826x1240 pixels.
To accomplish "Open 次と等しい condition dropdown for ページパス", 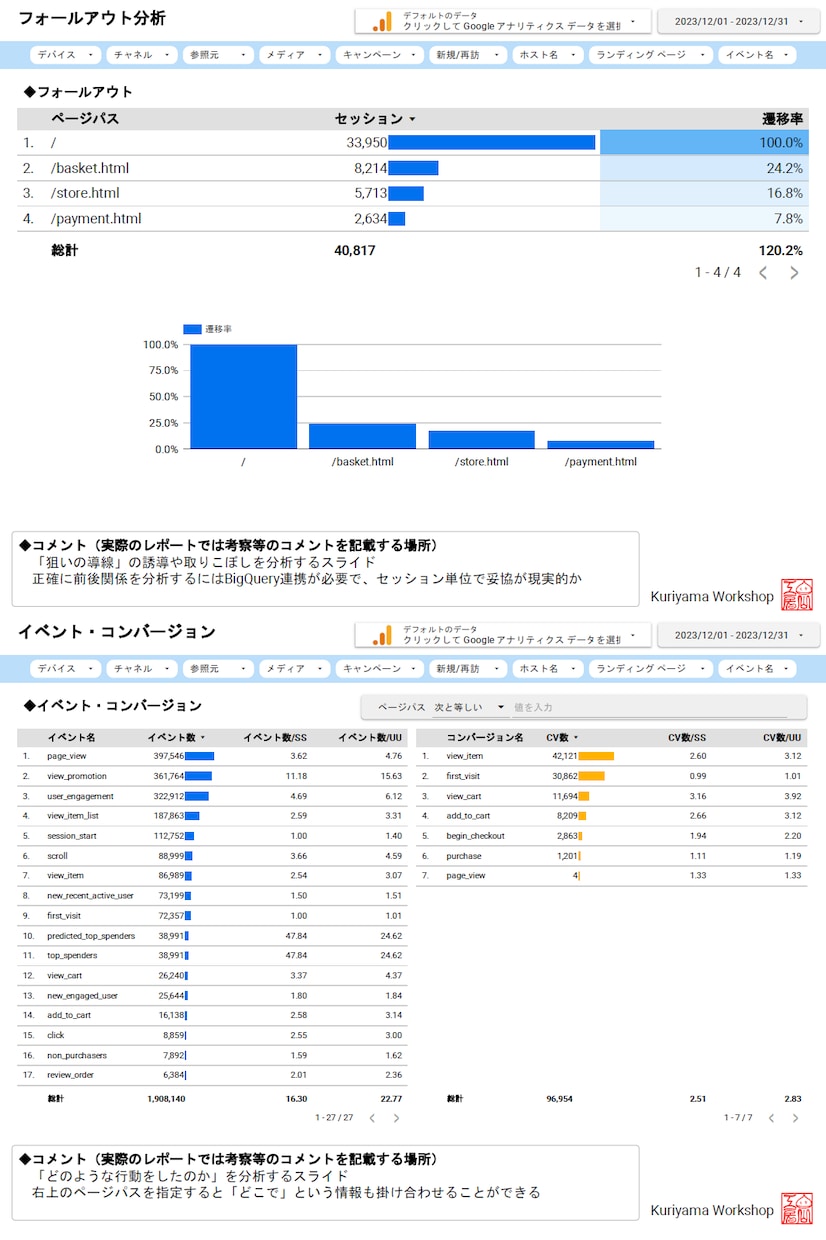I will 469,707.
